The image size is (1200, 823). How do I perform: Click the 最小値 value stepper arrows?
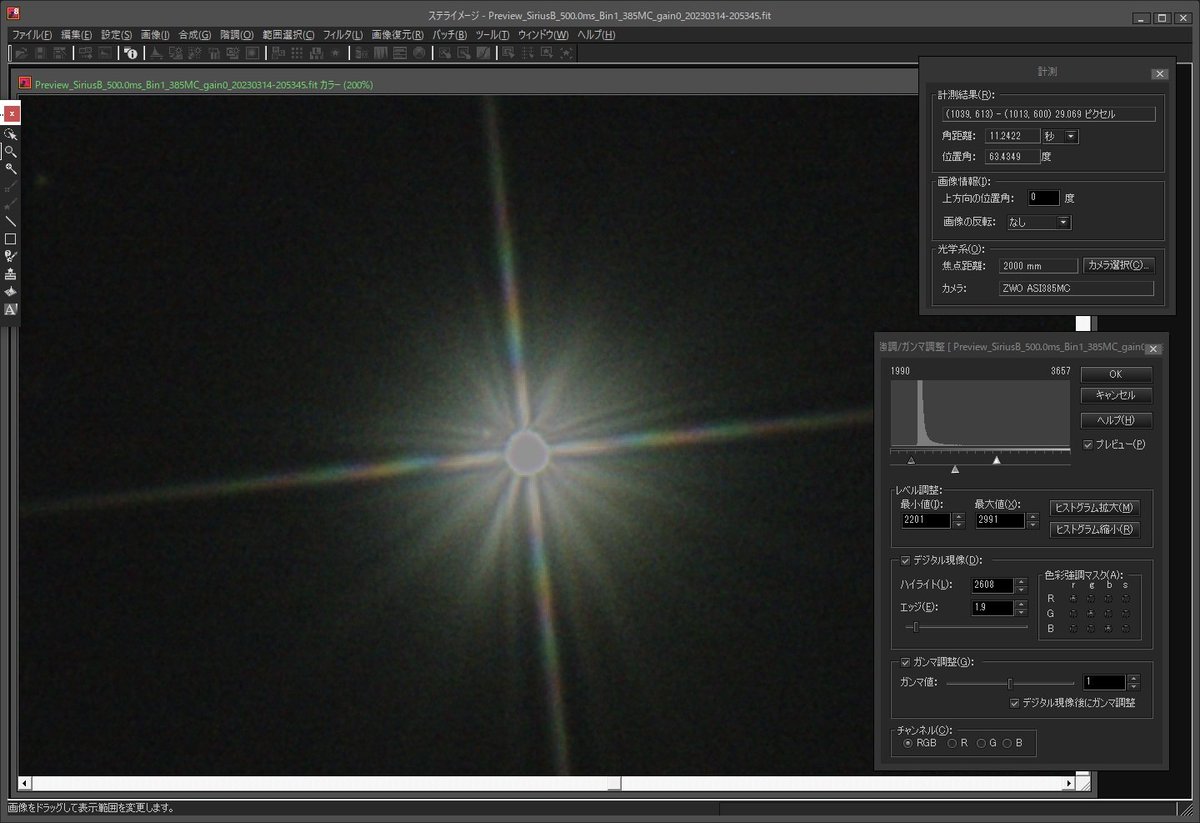point(959,520)
